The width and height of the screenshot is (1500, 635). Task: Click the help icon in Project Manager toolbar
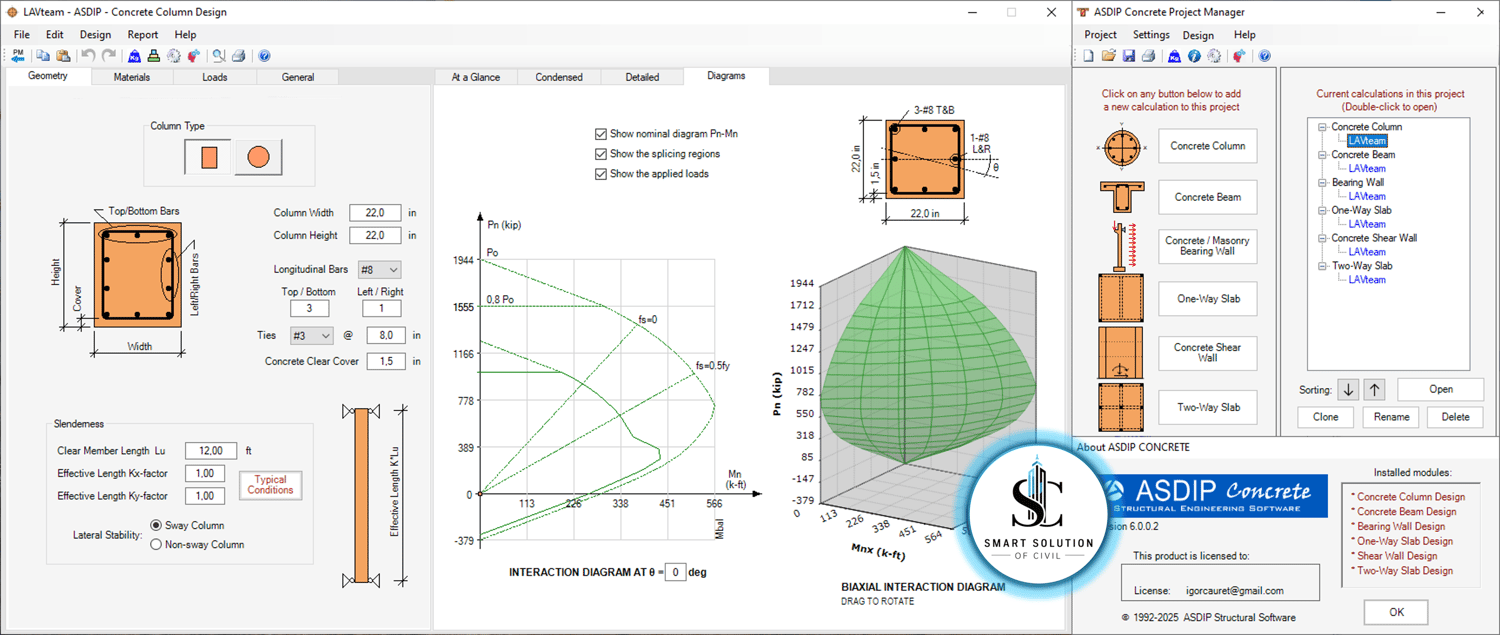[1264, 56]
